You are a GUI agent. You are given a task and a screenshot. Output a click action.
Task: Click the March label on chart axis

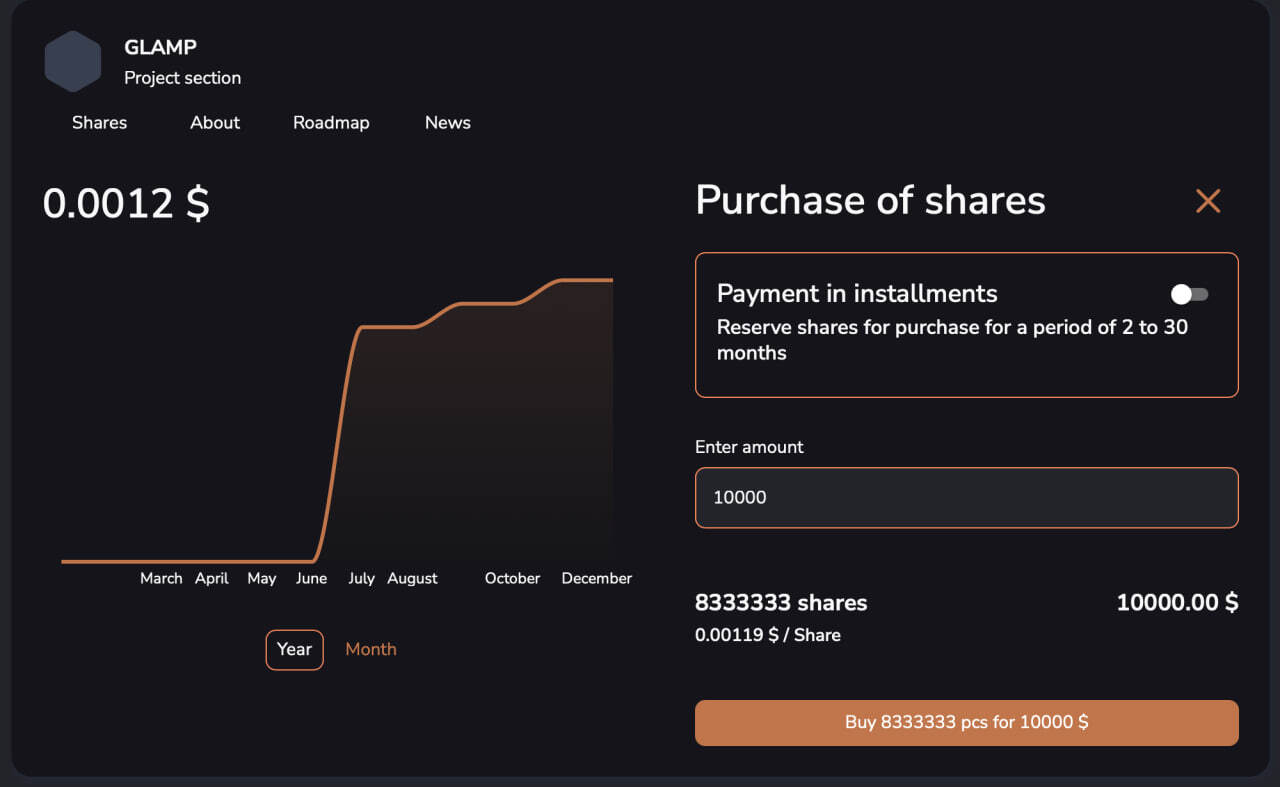(161, 578)
